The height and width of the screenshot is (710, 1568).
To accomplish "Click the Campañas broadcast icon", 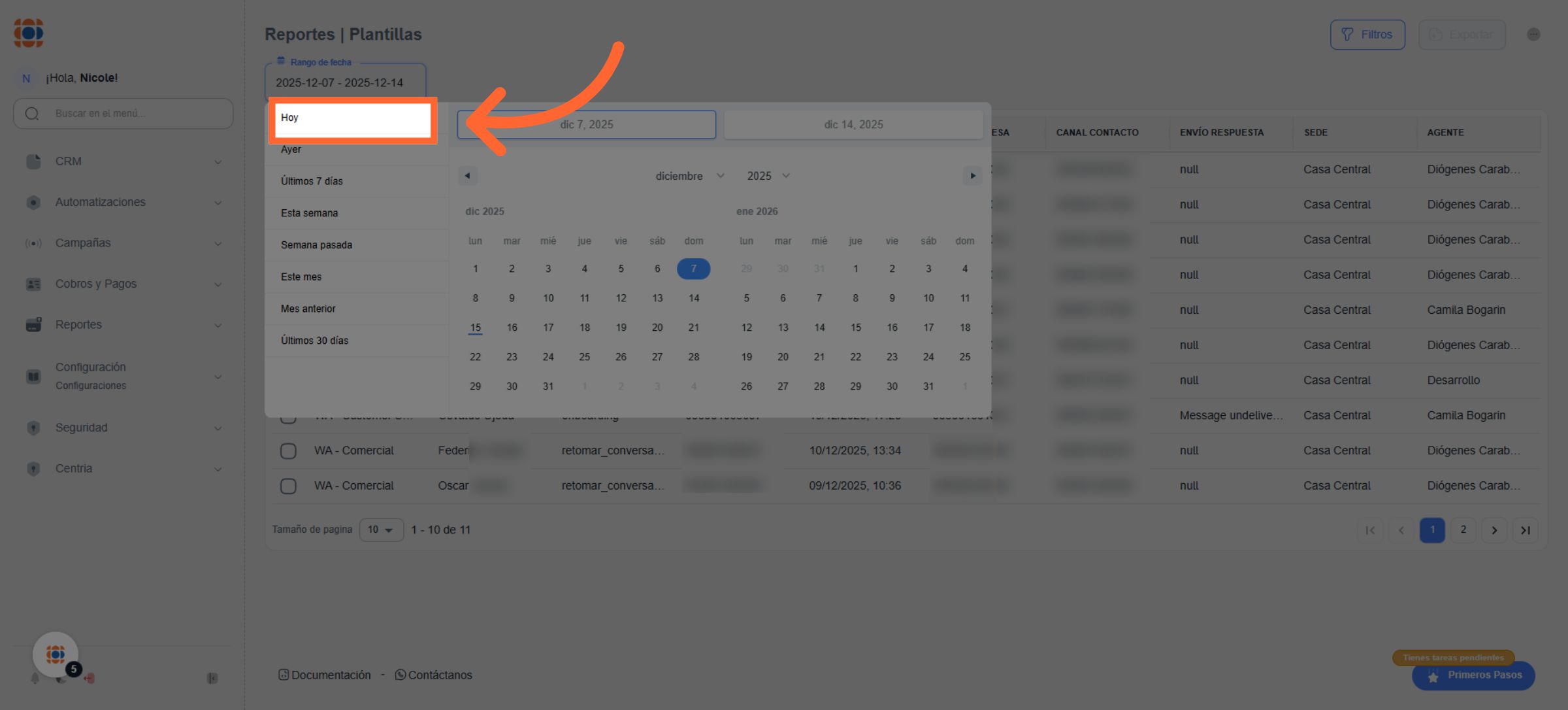I will [x=33, y=243].
